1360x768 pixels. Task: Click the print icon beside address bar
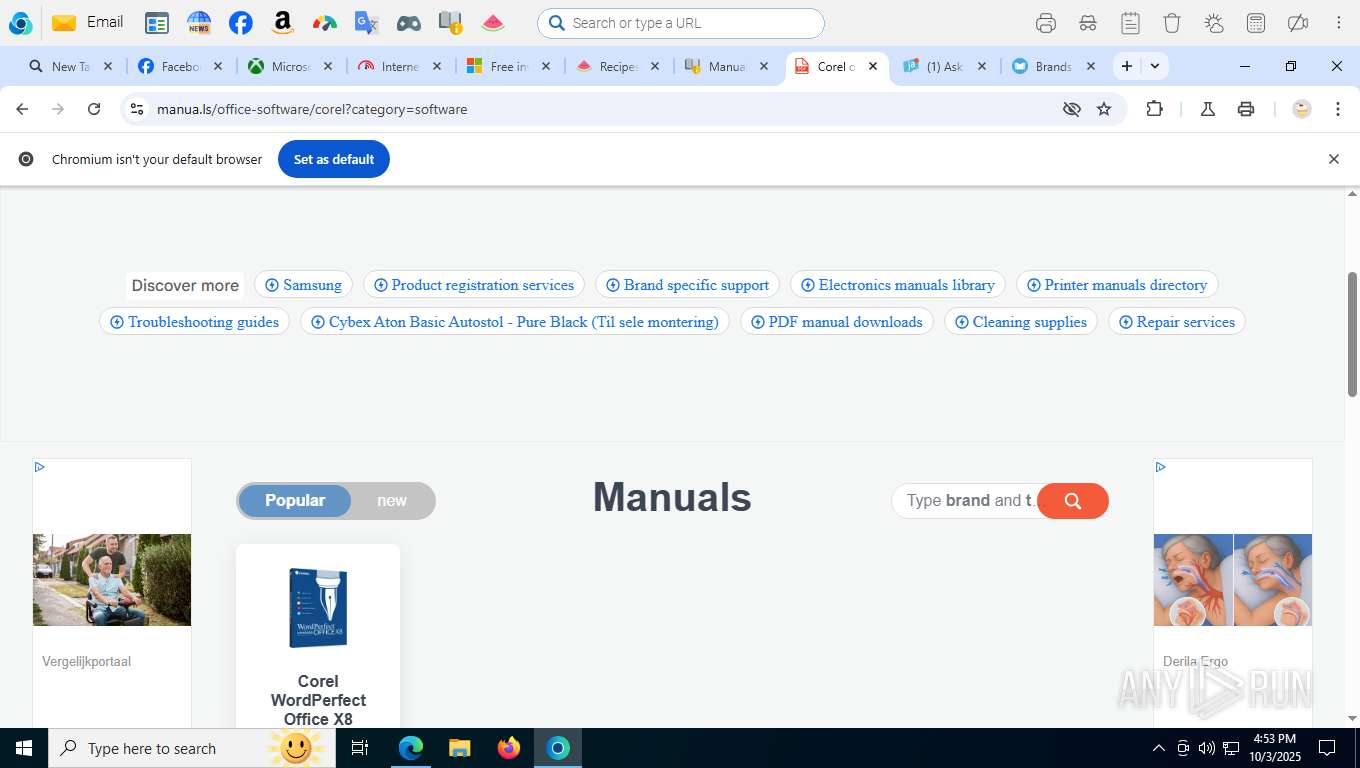pyautogui.click(x=1246, y=109)
